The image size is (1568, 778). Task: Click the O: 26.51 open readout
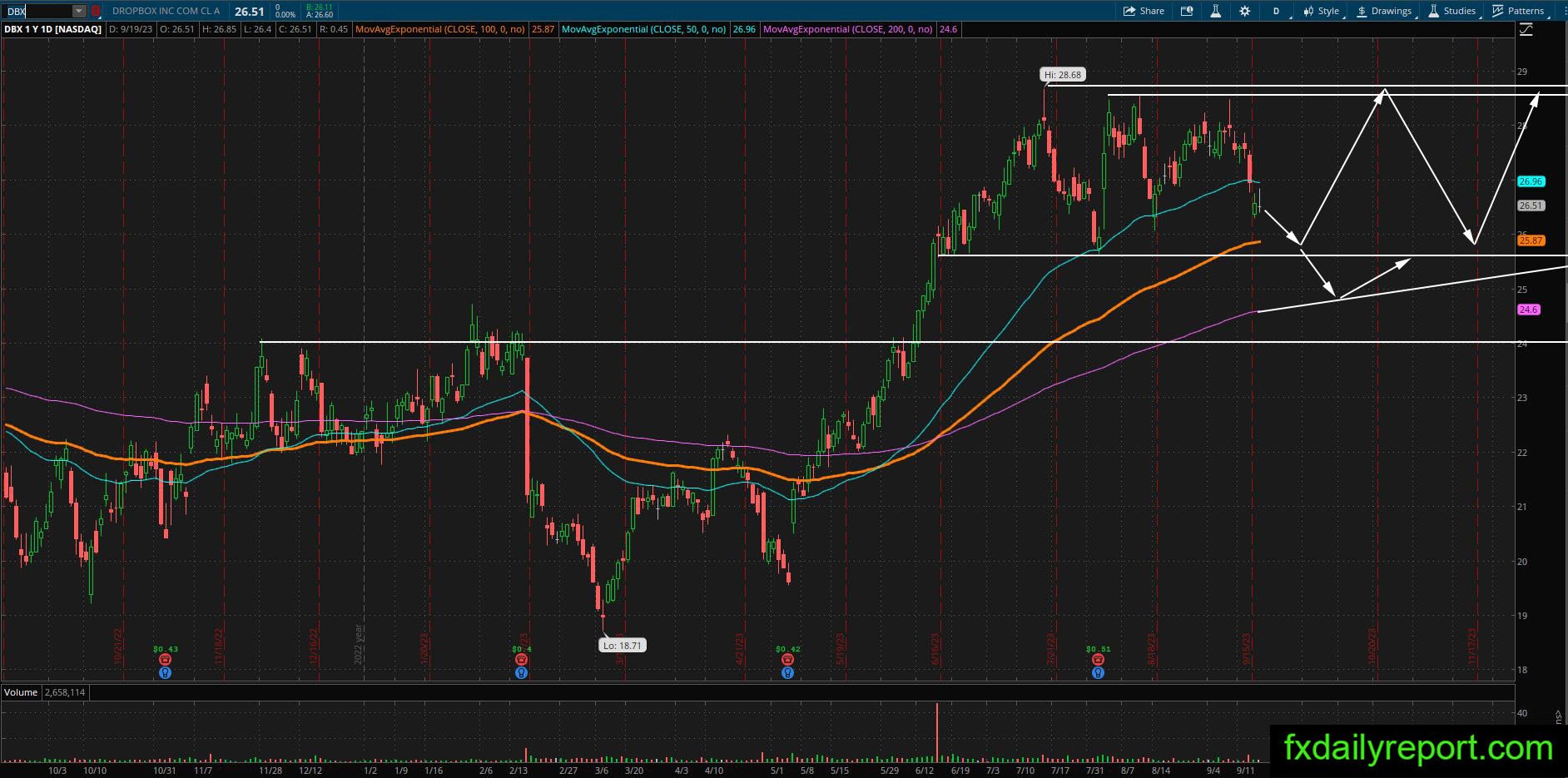click(177, 29)
